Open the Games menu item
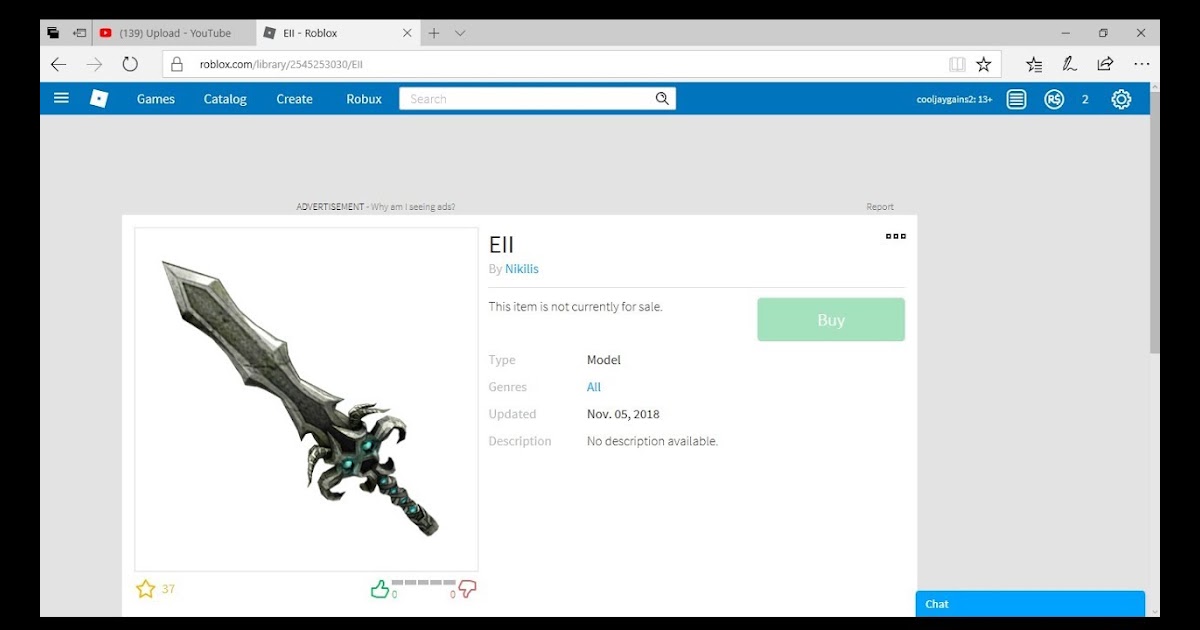This screenshot has height=630, width=1200. (156, 99)
